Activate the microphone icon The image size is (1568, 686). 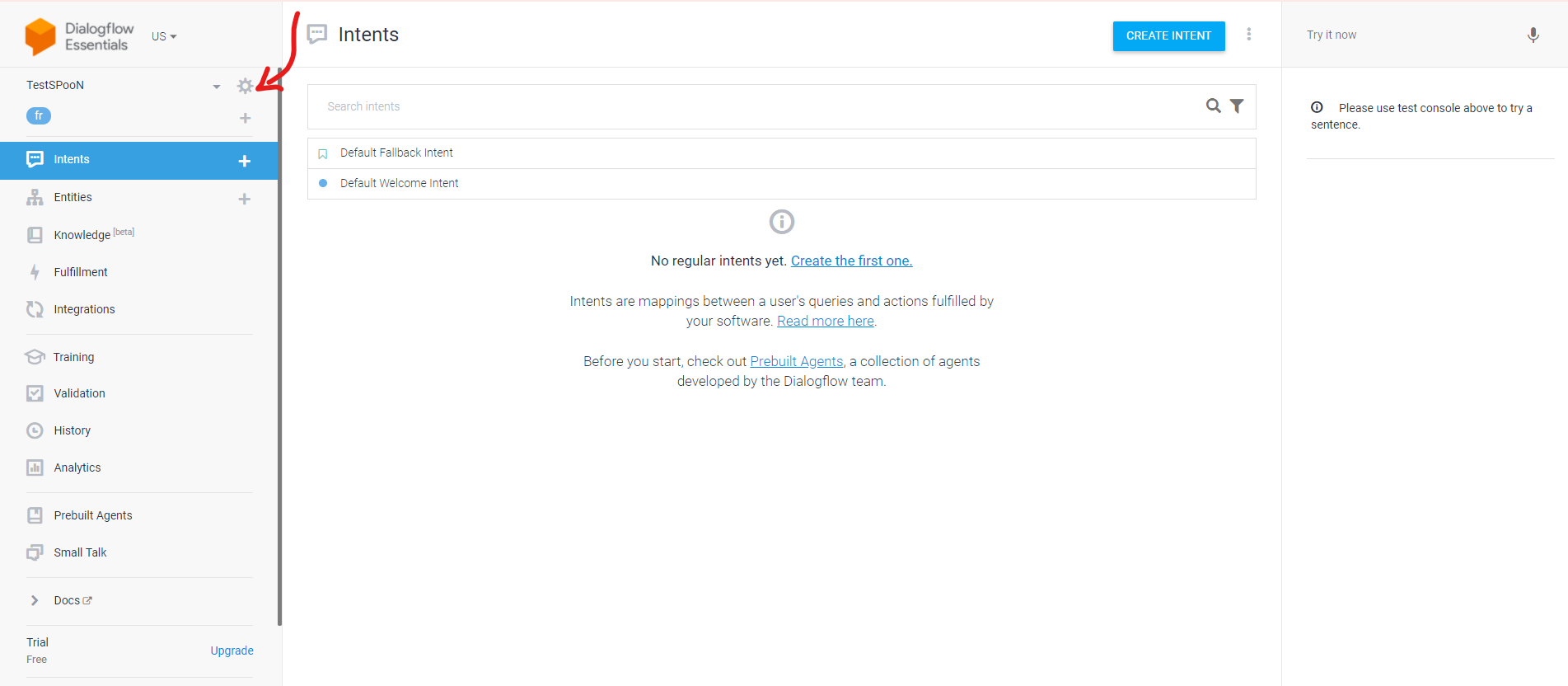(1533, 35)
